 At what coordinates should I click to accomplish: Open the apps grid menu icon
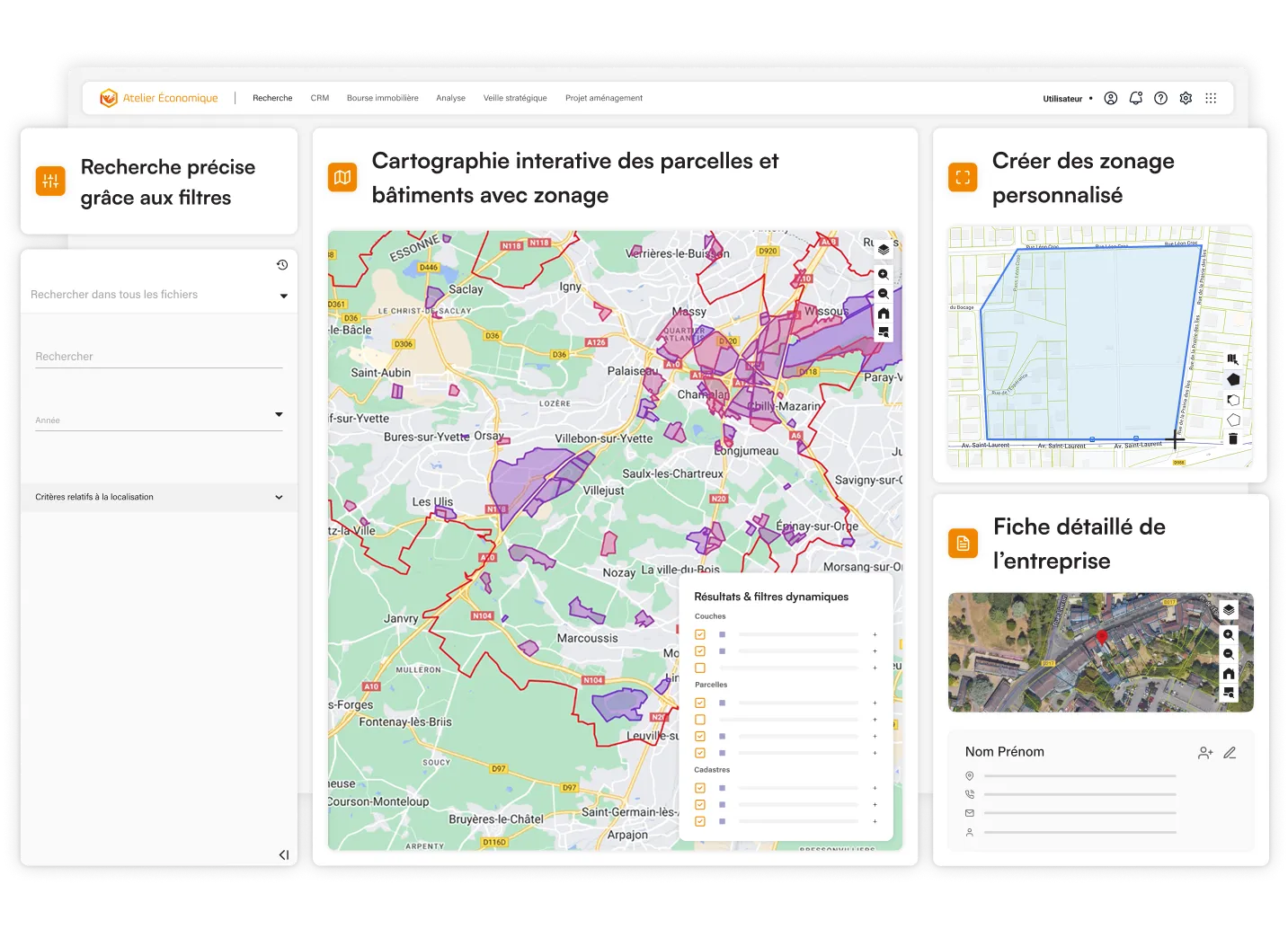click(x=1211, y=99)
